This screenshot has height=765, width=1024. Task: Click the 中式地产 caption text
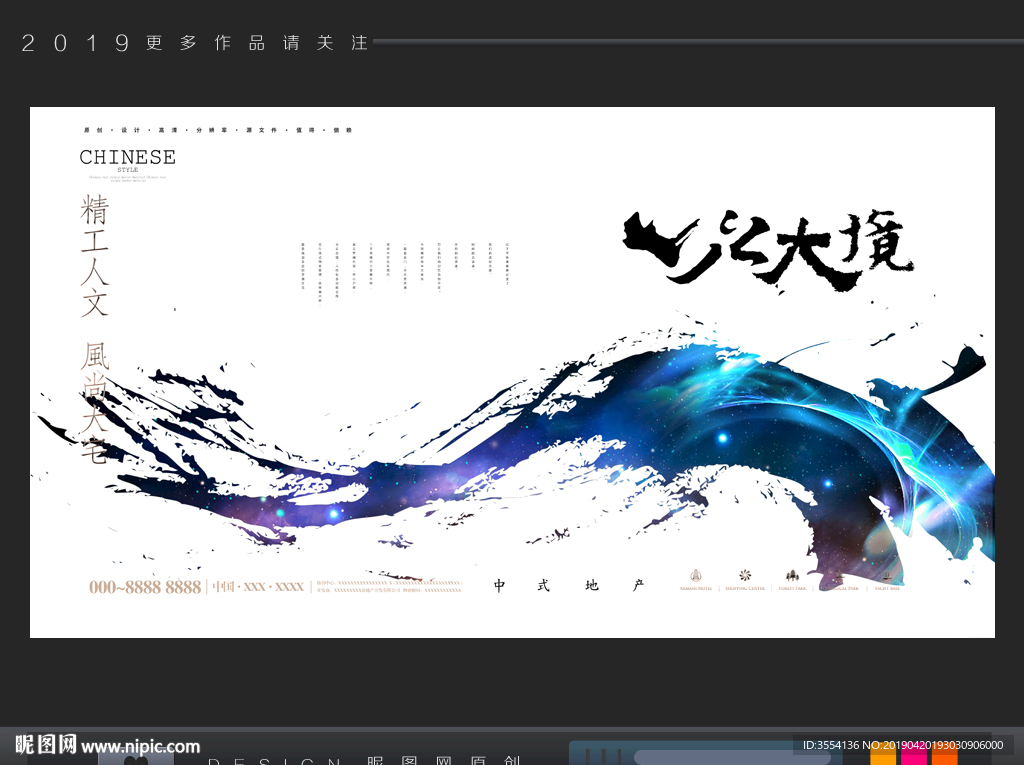point(569,585)
